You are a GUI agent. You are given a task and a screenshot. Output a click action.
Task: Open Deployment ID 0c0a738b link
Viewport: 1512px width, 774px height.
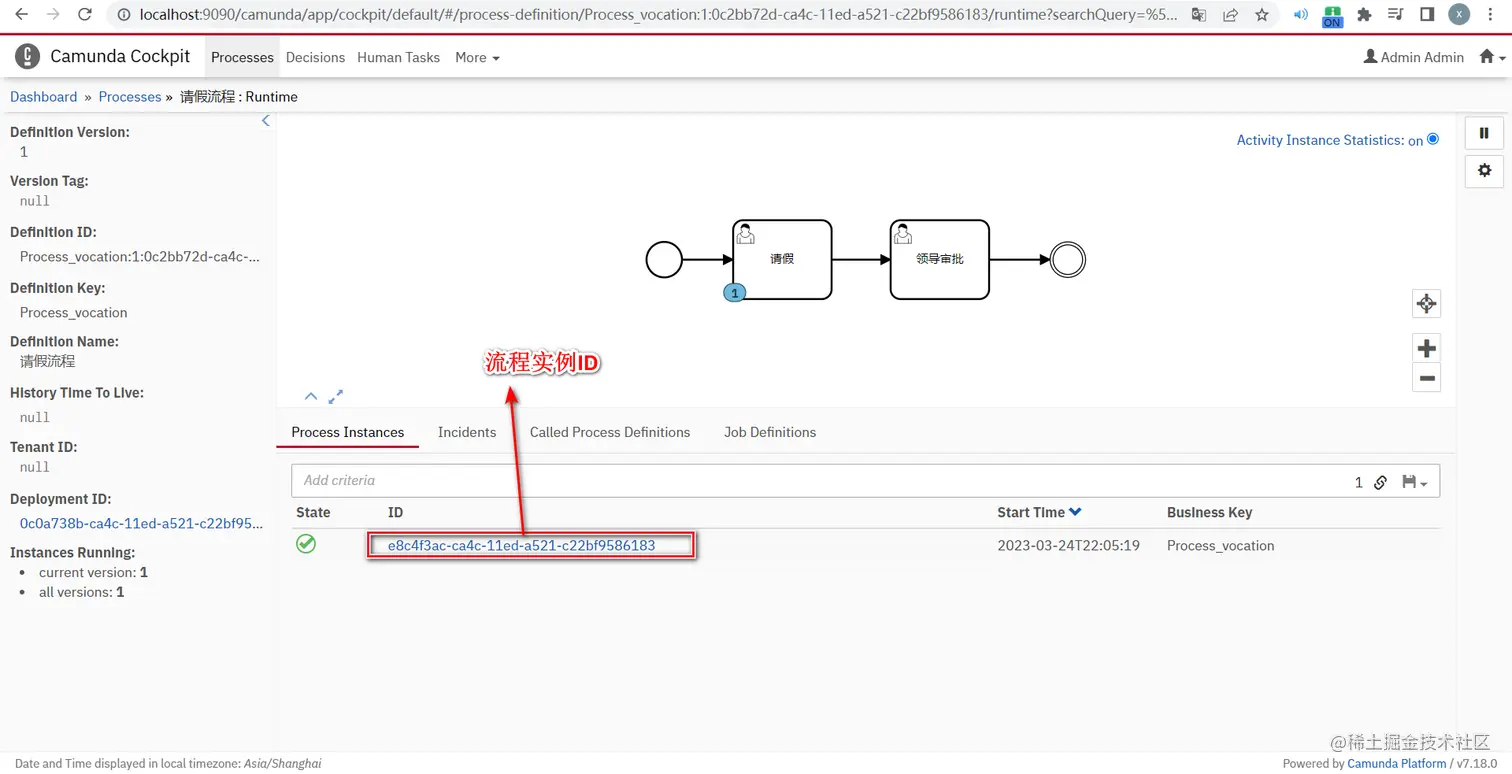coord(141,523)
